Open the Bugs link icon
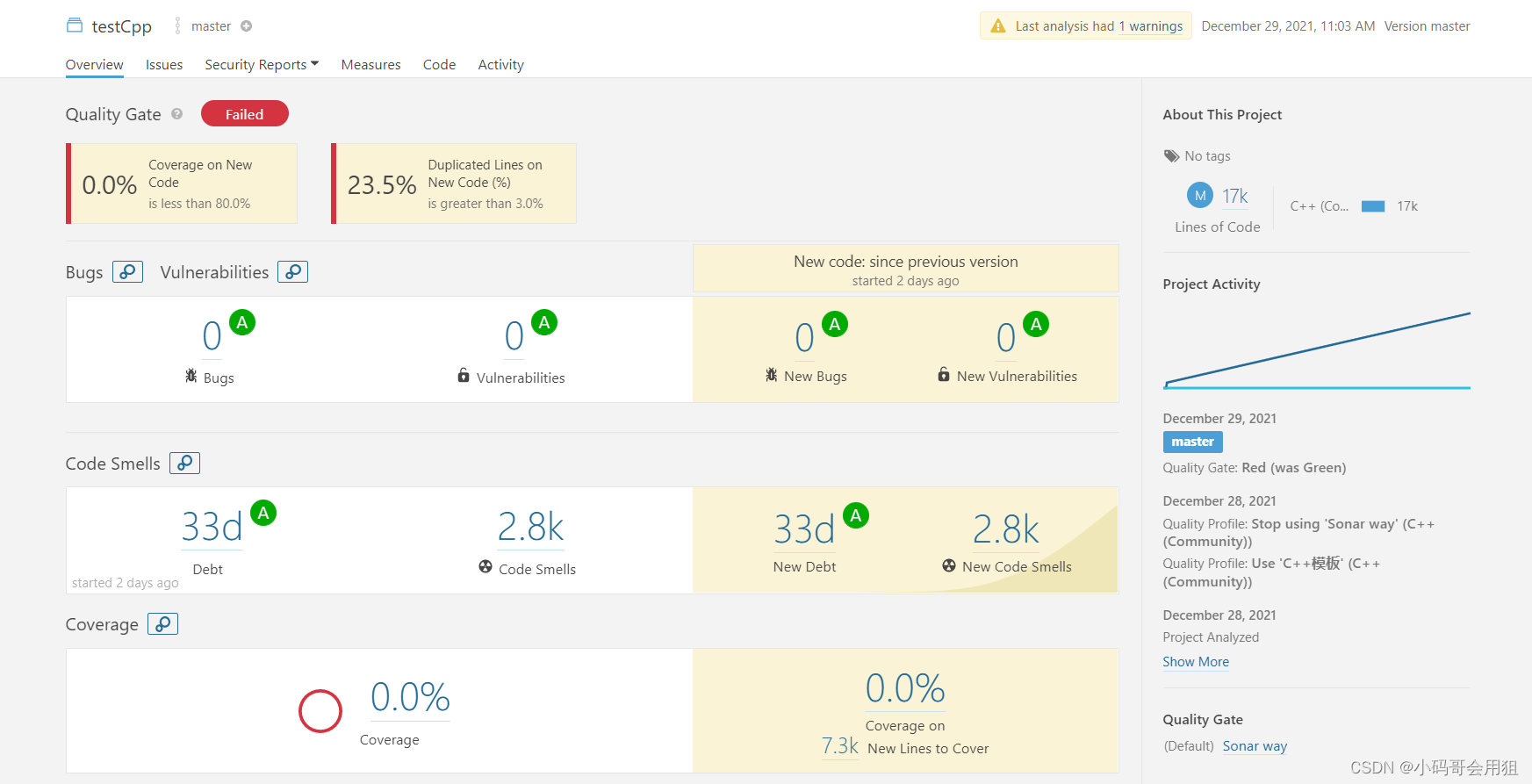The height and width of the screenshot is (784, 1532). pyautogui.click(x=127, y=272)
